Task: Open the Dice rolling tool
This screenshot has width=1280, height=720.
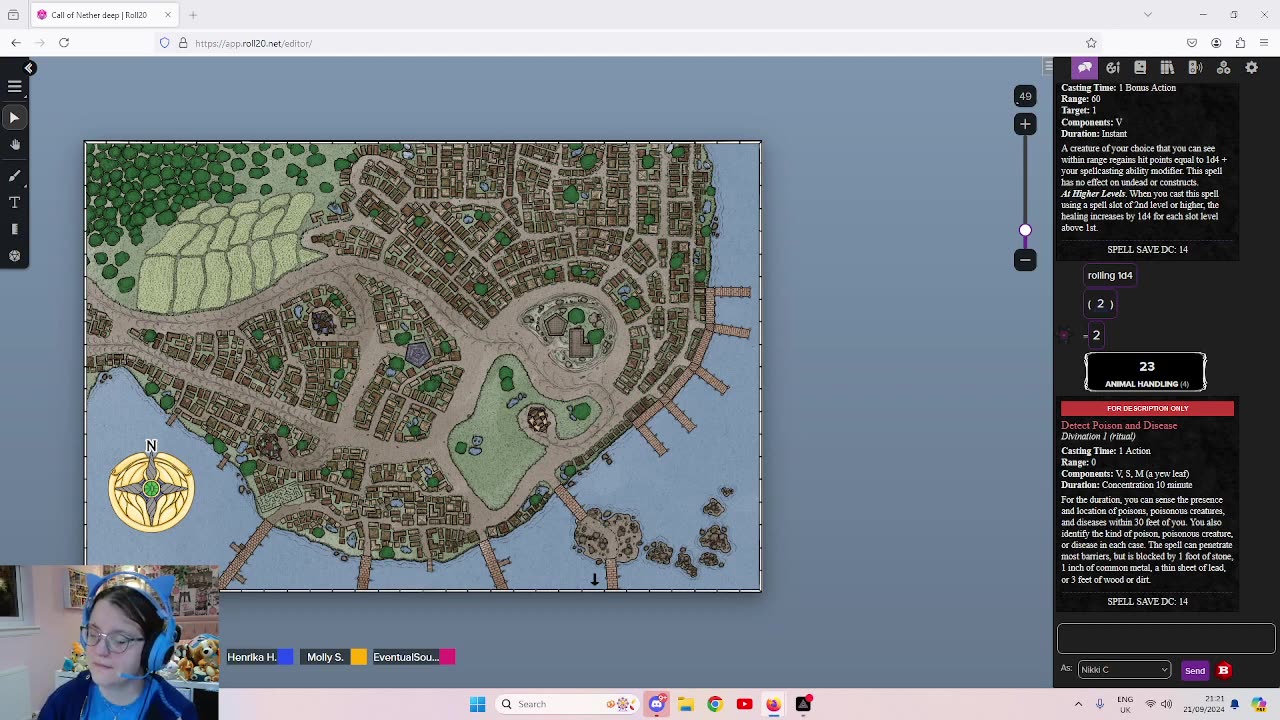Action: click(x=15, y=256)
